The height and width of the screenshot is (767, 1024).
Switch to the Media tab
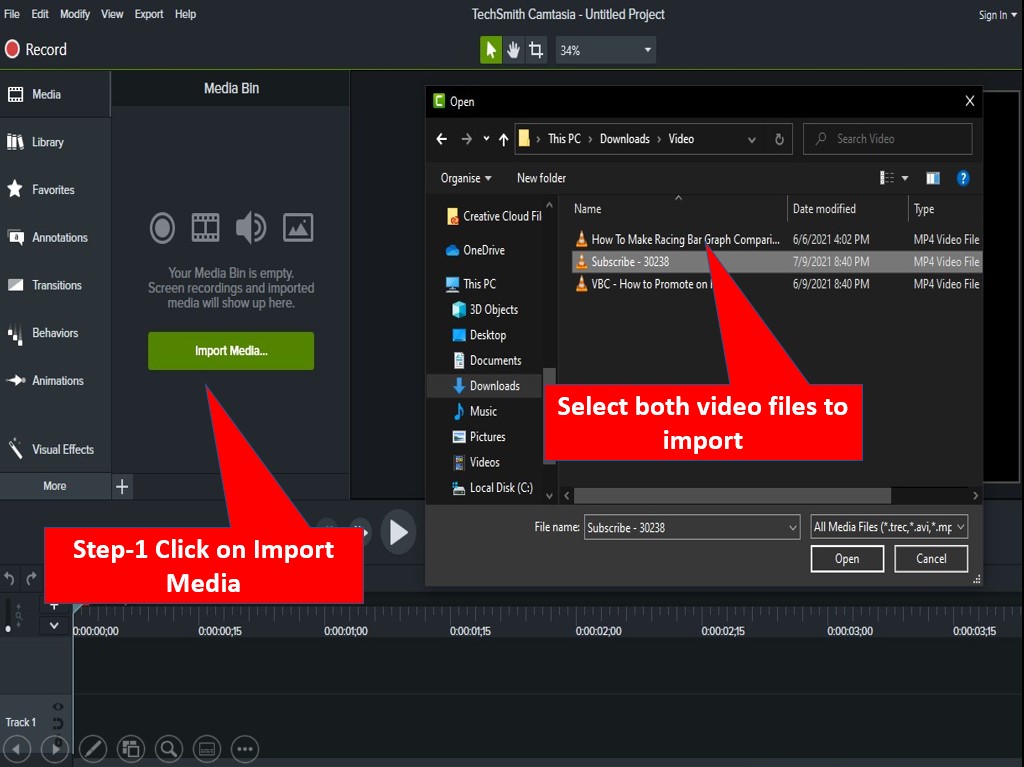pos(55,94)
